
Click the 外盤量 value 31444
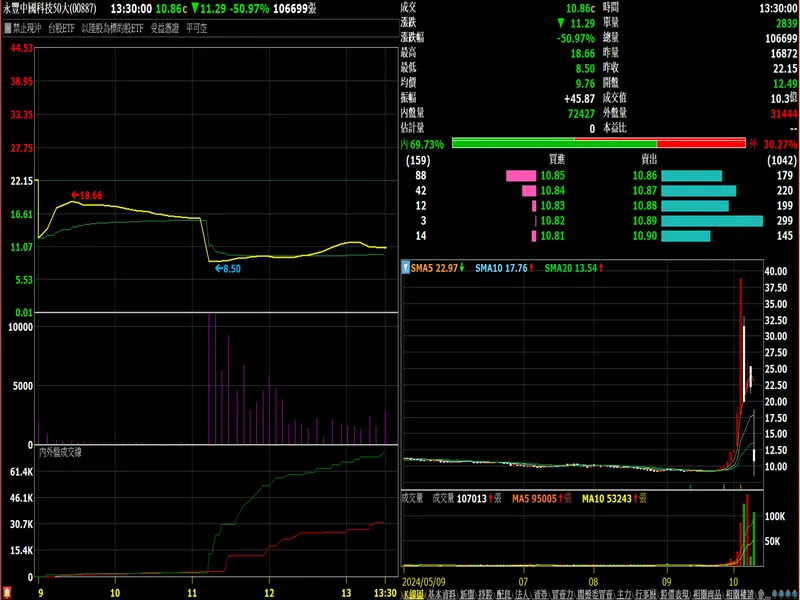tap(784, 114)
